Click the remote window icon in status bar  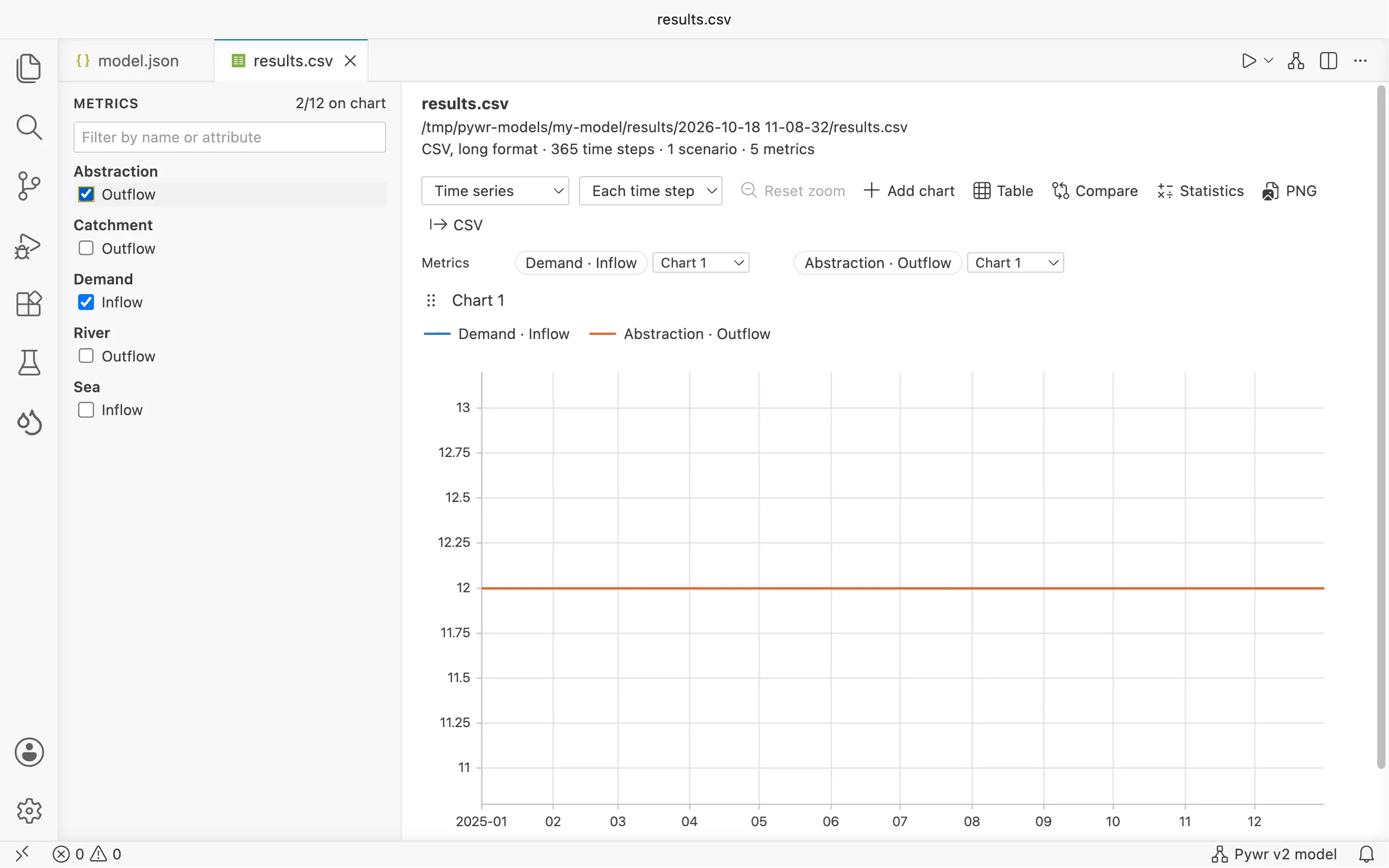[22, 854]
